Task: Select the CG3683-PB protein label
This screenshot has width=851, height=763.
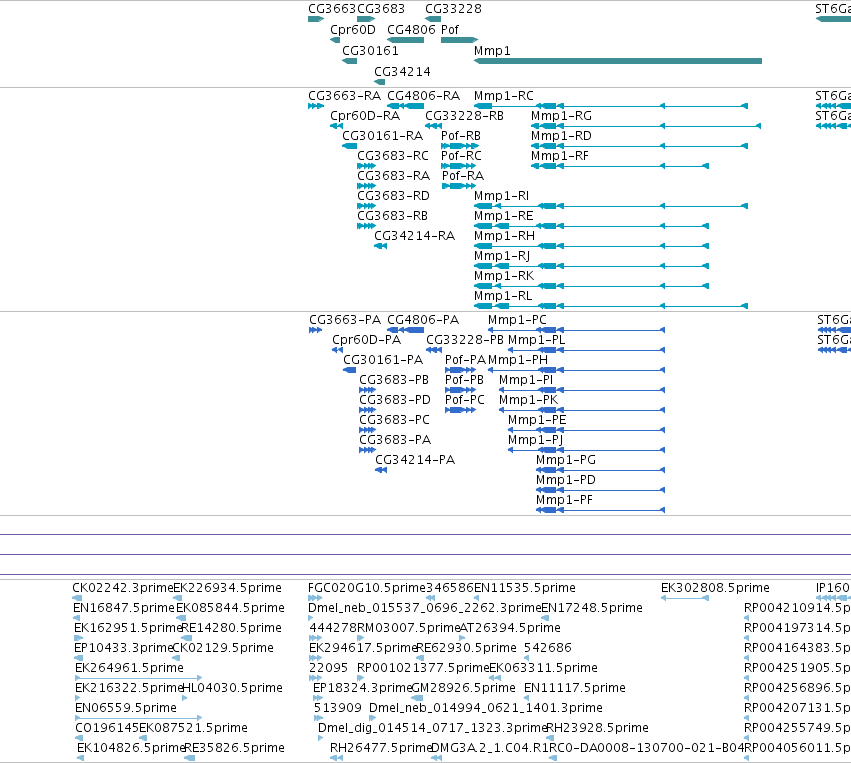Action: pyautogui.click(x=394, y=380)
